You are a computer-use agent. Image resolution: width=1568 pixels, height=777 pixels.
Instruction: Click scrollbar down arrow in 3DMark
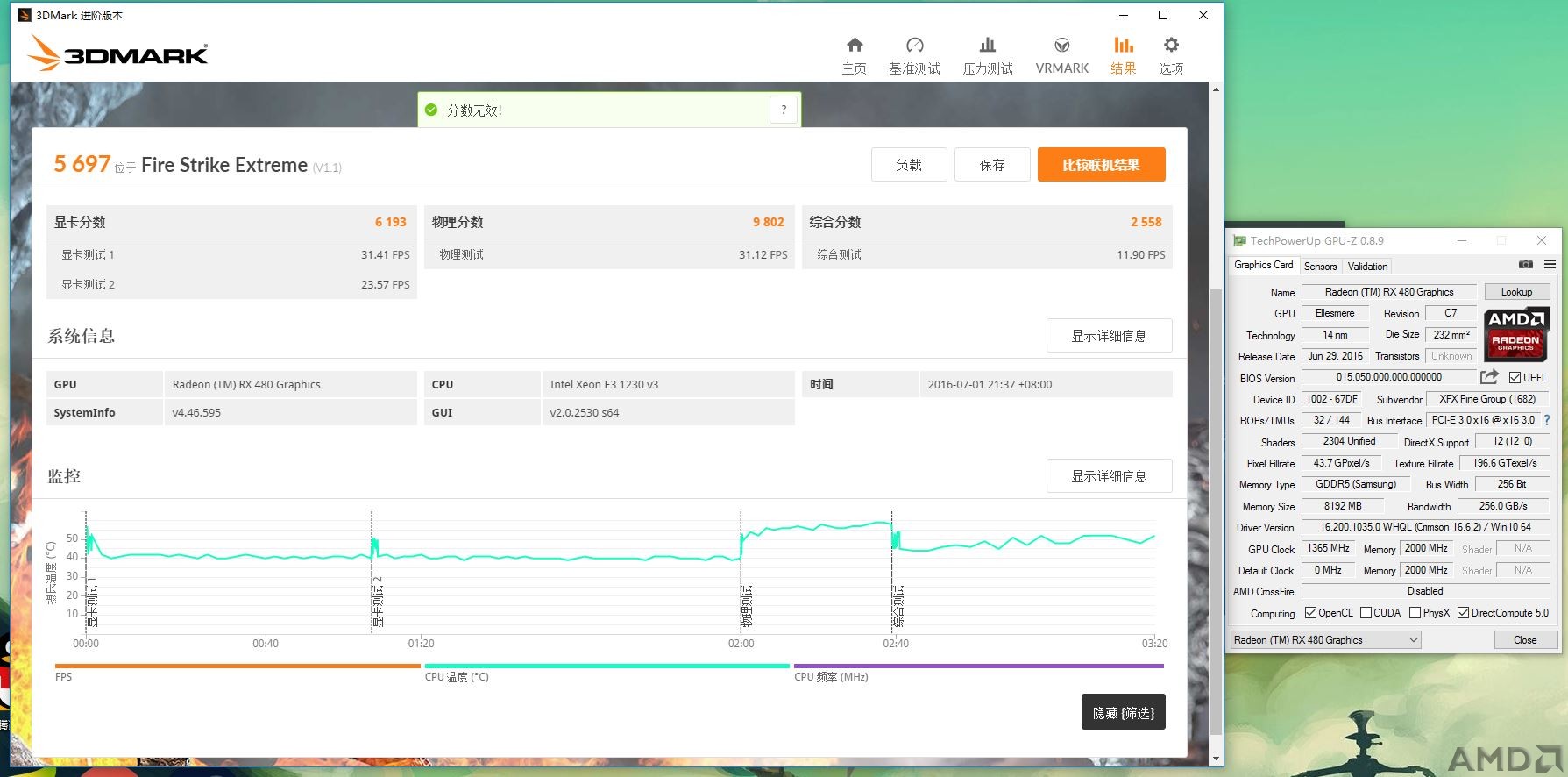(1216, 759)
